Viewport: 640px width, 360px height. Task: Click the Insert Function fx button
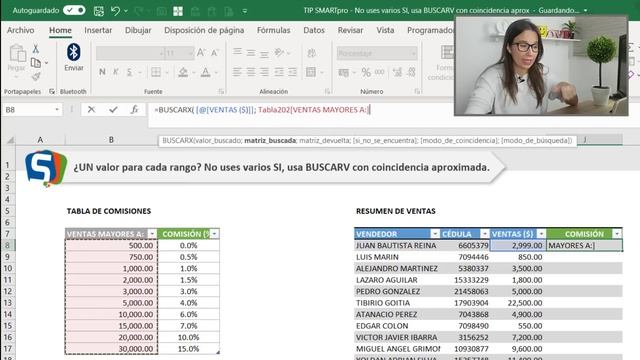click(134, 109)
